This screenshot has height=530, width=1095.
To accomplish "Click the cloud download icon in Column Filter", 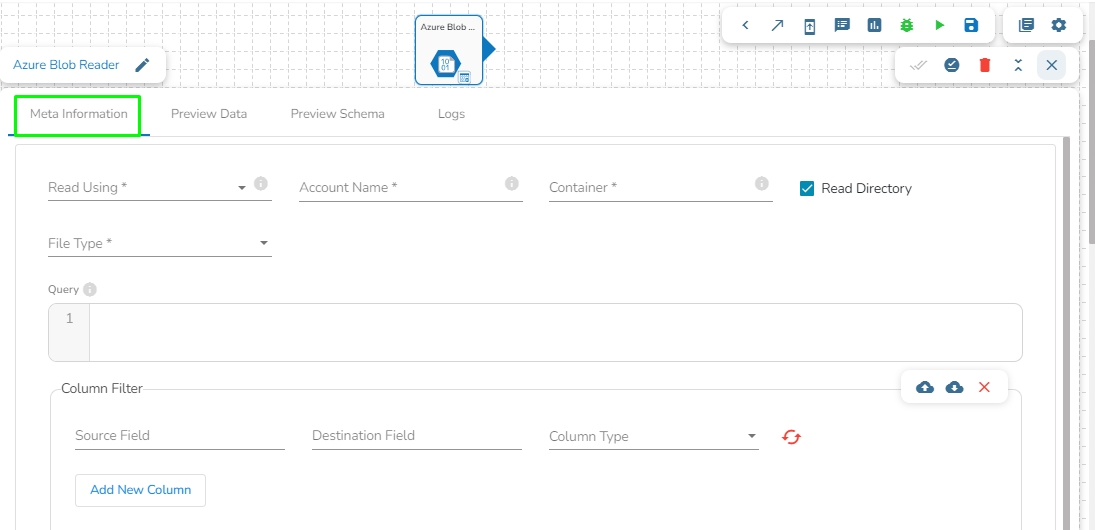I will pyautogui.click(x=955, y=387).
